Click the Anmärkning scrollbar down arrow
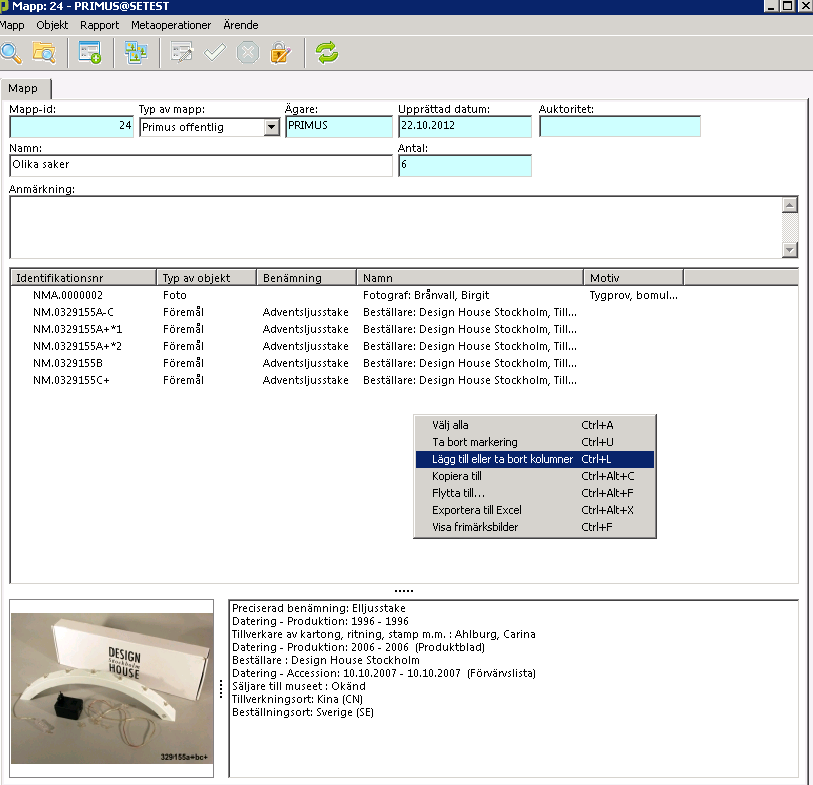Screen dimensions: 813x785 coord(789,249)
